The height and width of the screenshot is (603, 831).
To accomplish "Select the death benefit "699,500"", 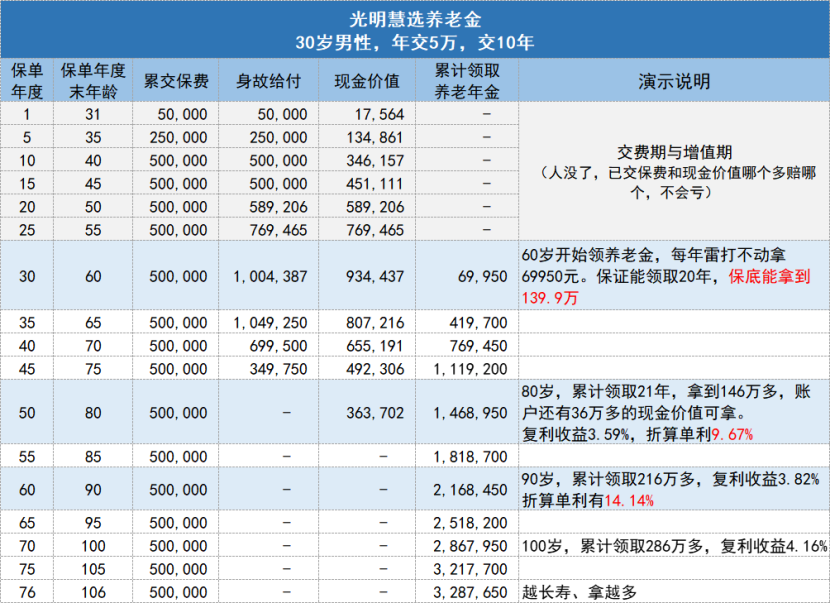I will coord(278,345).
